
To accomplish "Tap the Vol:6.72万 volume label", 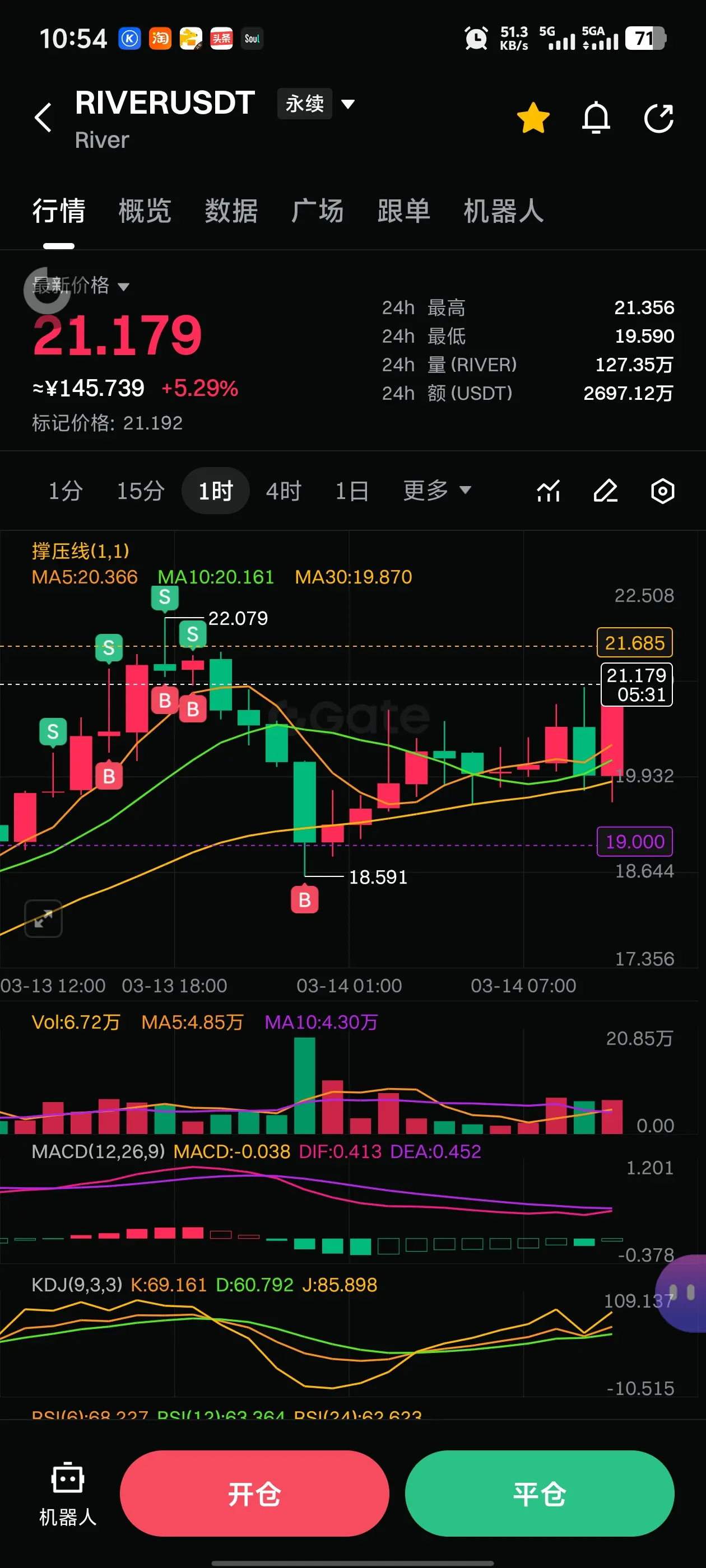I will point(76,1021).
